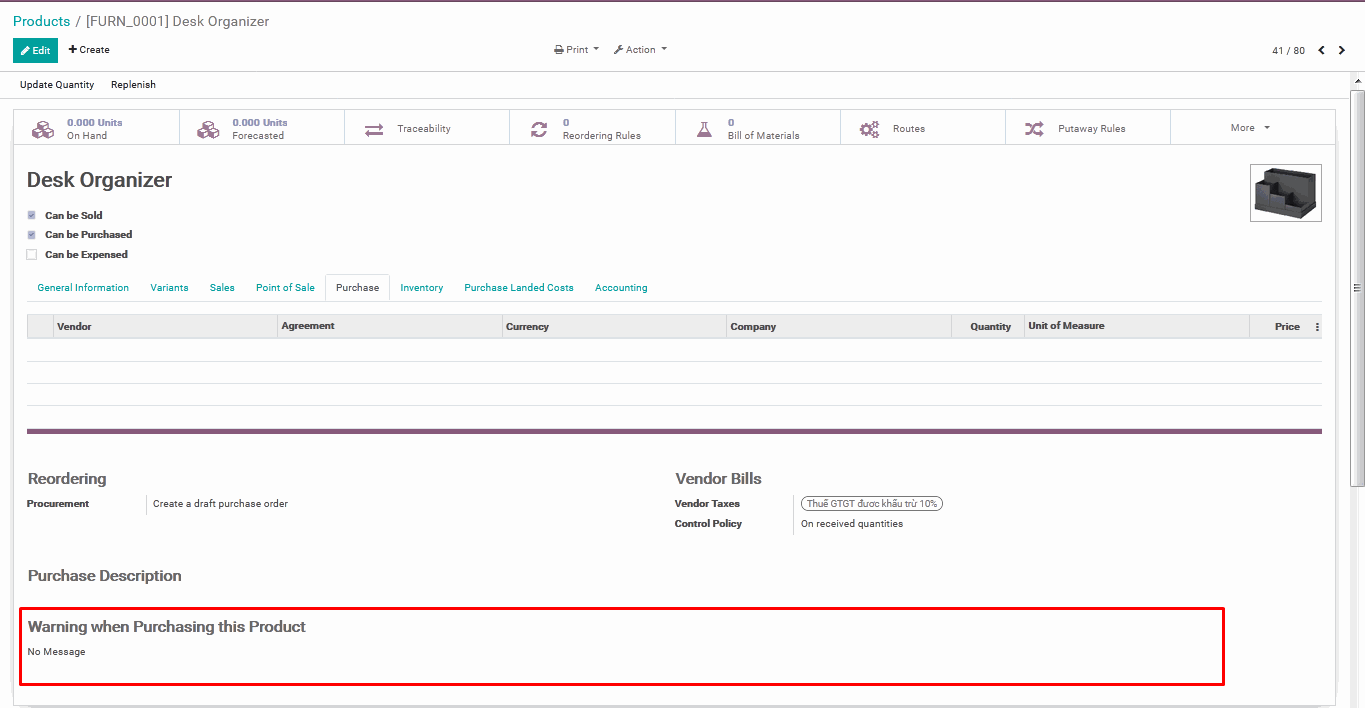Navigate to Products breadcrumb link
The image size is (1365, 708).
click(41, 21)
